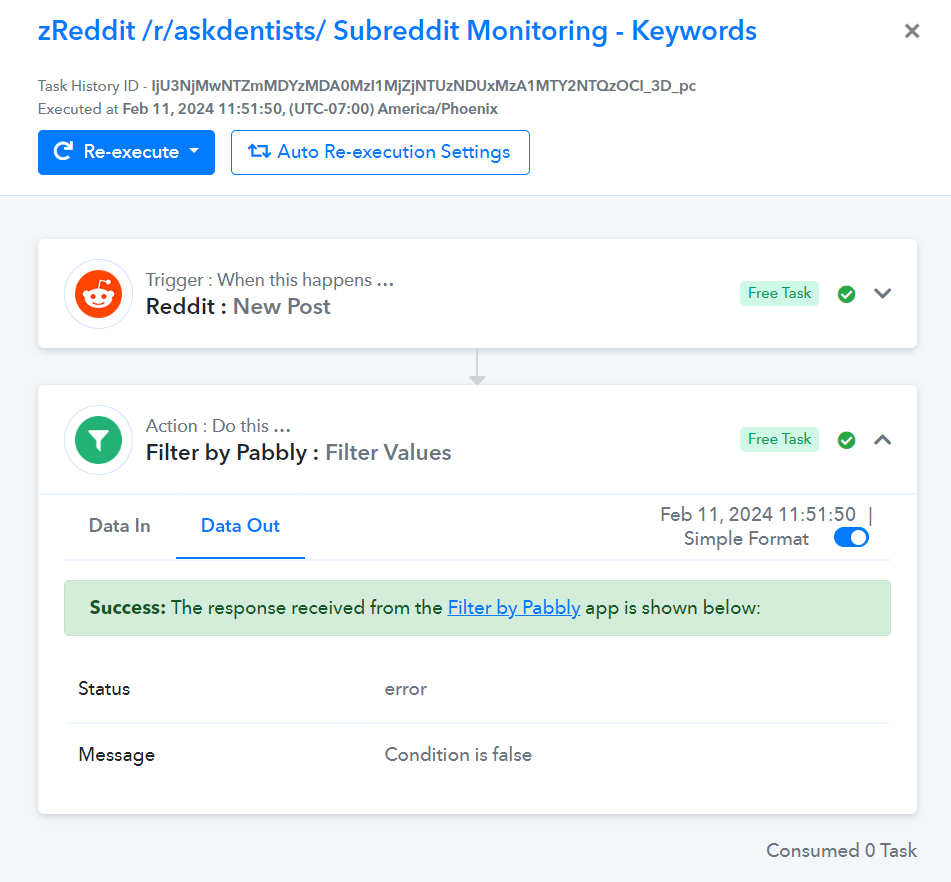Click the Free Task badge on Reddit trigger
Image resolution: width=951 pixels, height=882 pixels.
tap(779, 294)
